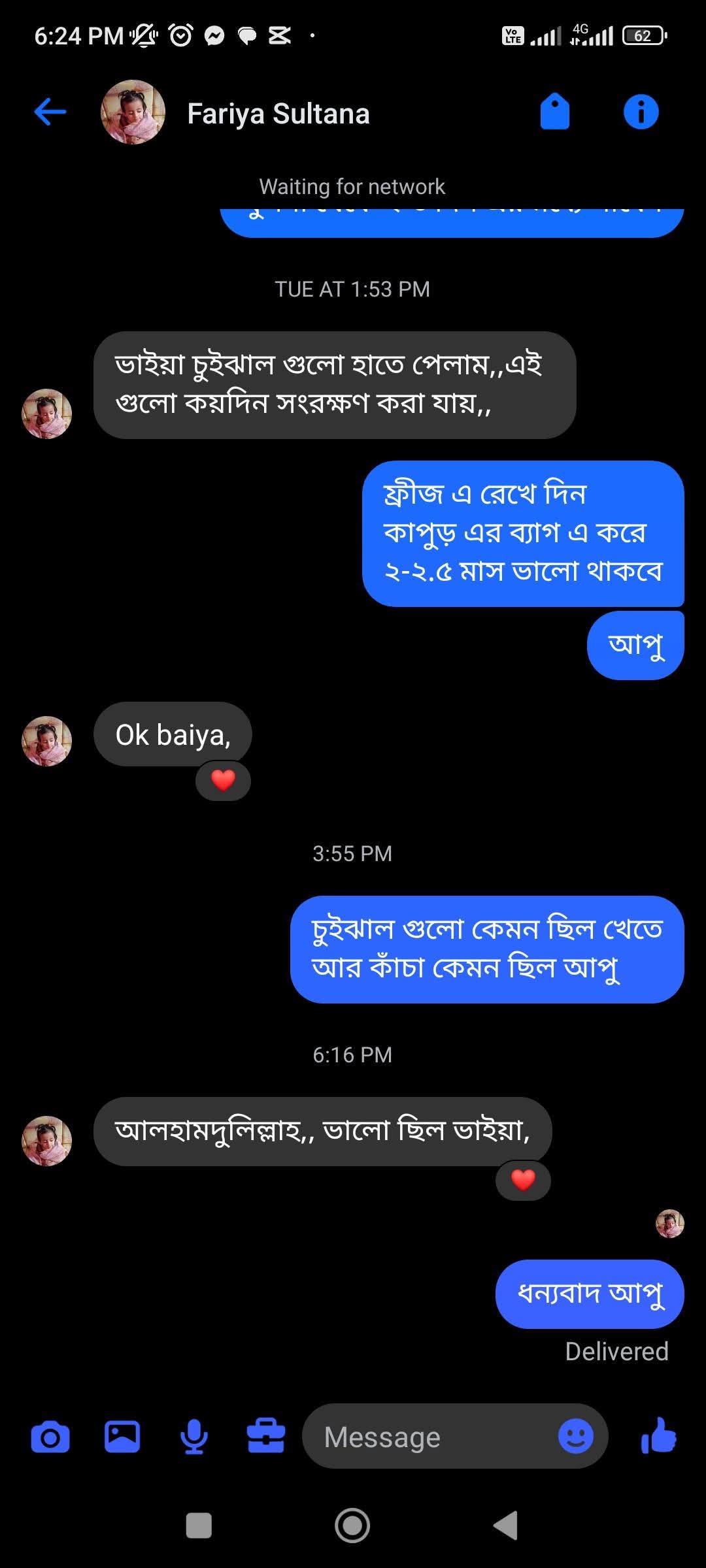This screenshot has height=1568, width=706.
Task: Open conversation info icon
Action: (x=641, y=112)
